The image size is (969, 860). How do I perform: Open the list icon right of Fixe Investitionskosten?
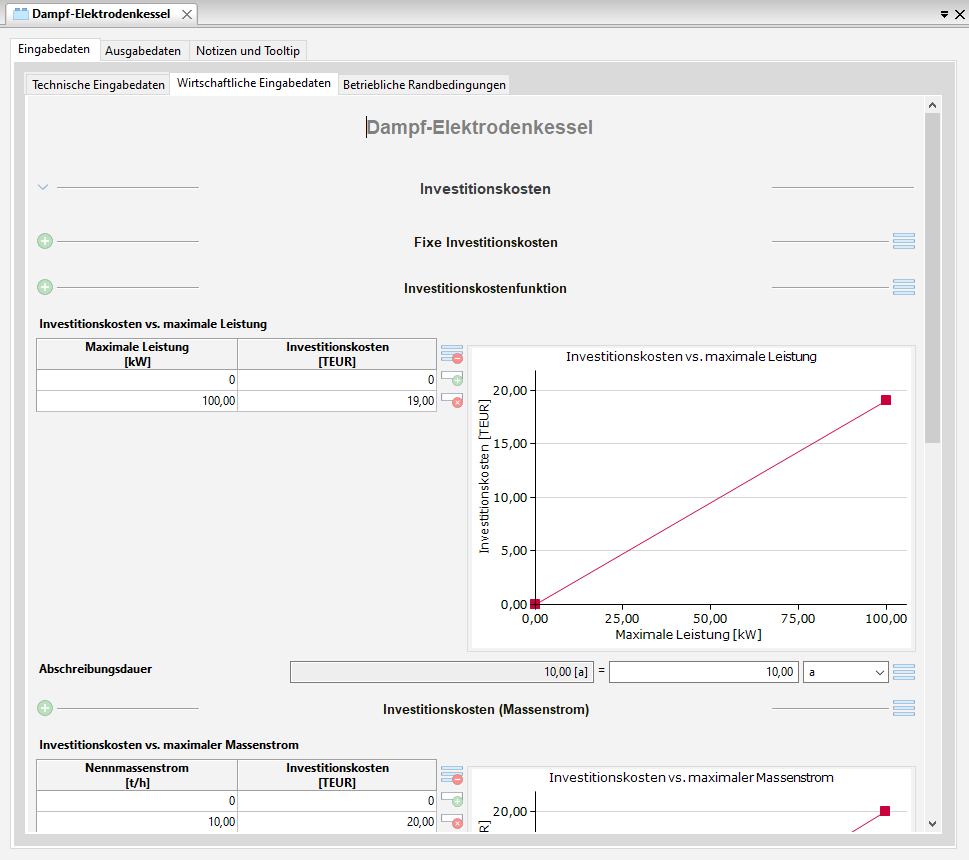(903, 241)
